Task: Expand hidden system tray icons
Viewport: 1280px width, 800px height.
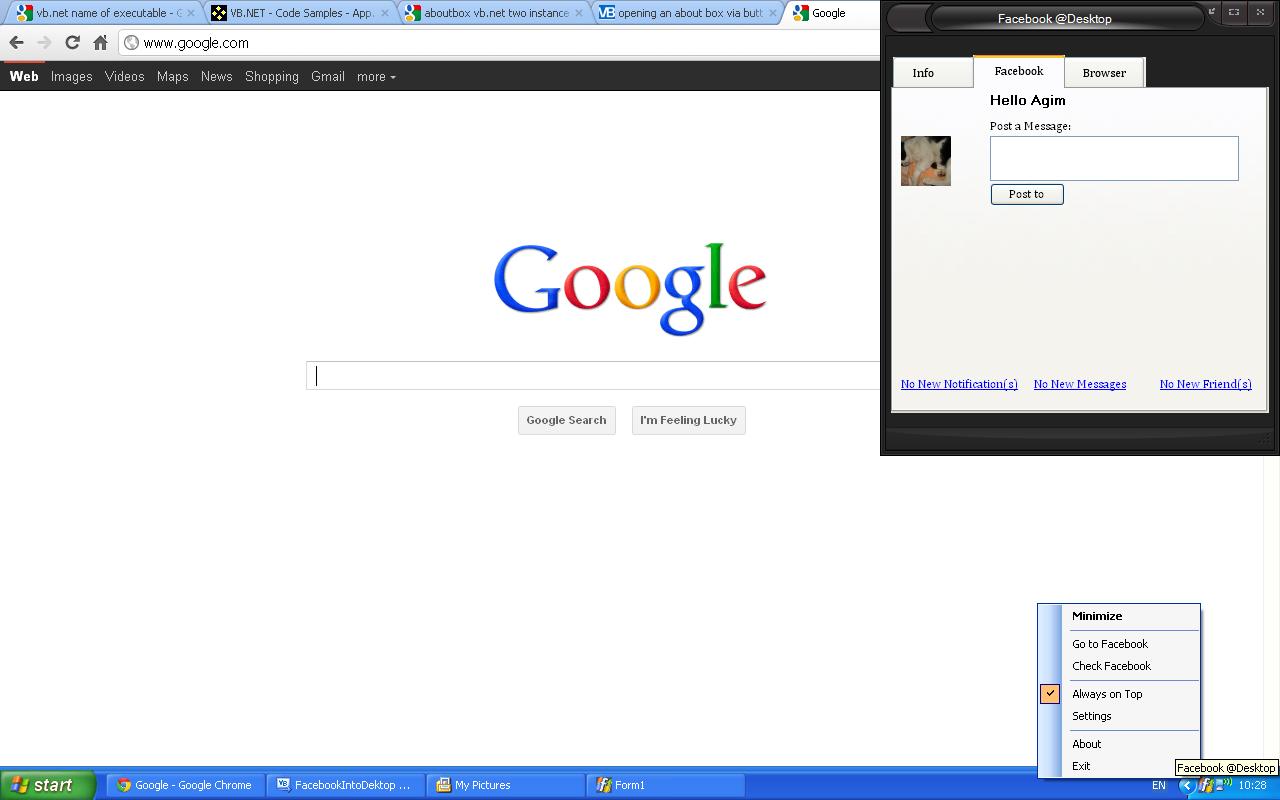Action: [x=1186, y=786]
